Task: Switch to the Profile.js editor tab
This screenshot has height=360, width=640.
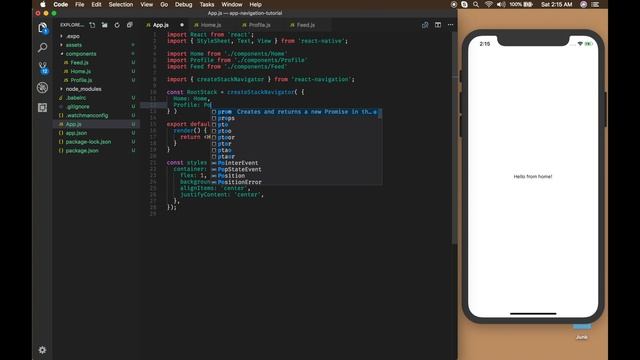Action: pyautogui.click(x=260, y=25)
